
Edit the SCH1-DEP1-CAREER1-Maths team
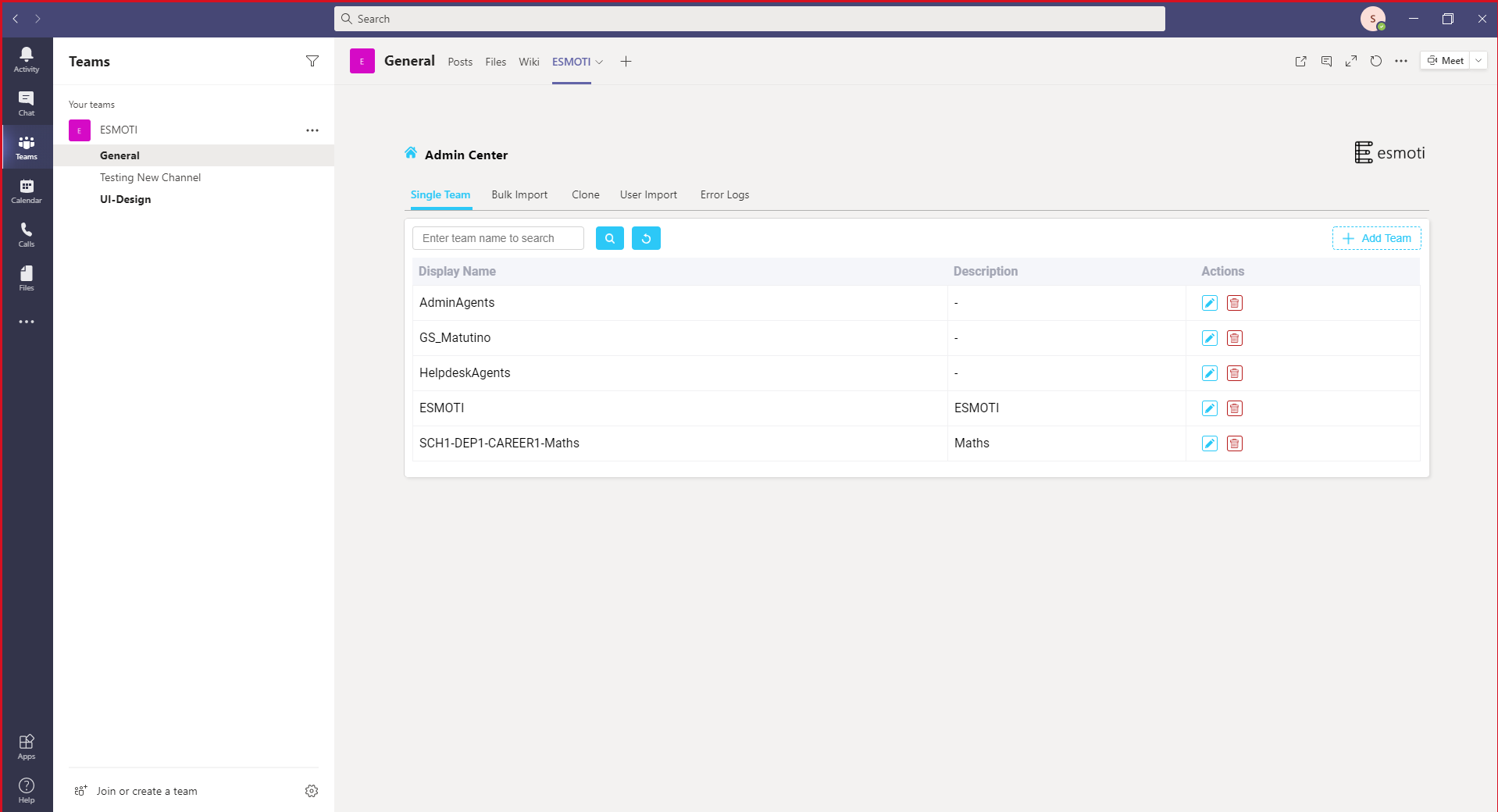[x=1210, y=443]
